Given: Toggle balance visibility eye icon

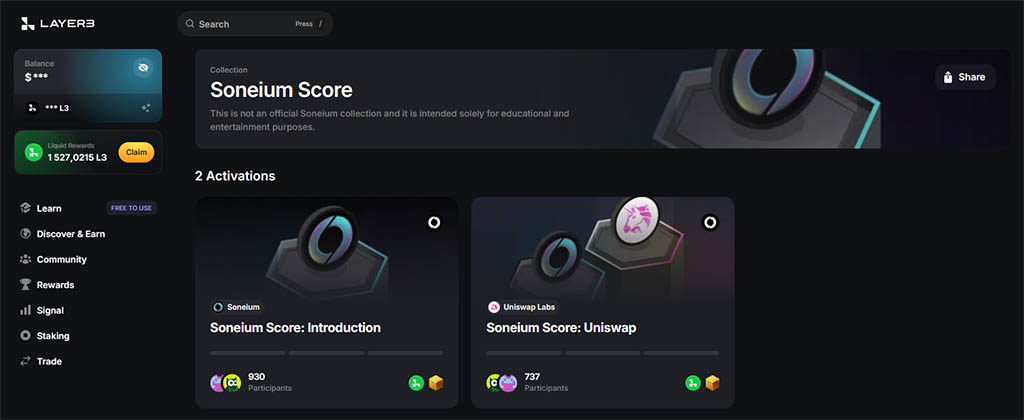Looking at the screenshot, I should [x=143, y=67].
